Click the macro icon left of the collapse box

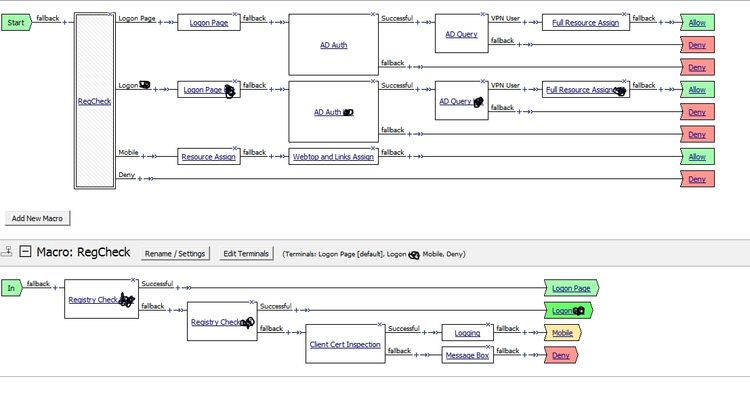click(x=7, y=251)
